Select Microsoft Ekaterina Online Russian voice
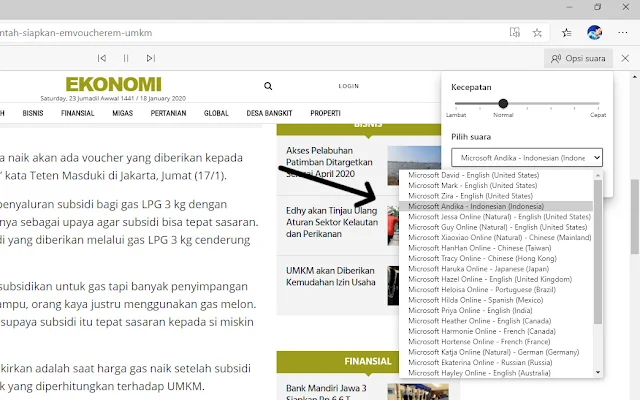Image resolution: width=640 pixels, height=400 pixels. (496, 362)
